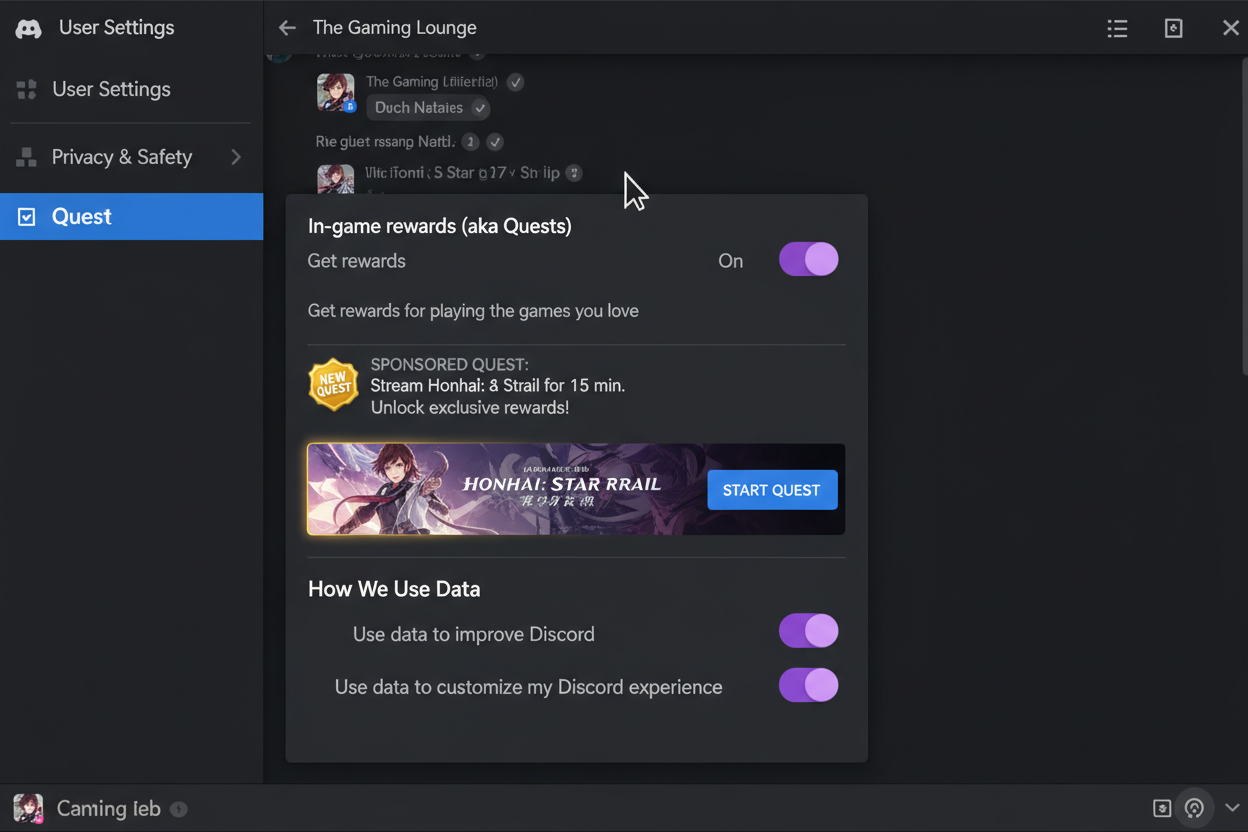Select the Quest sidebar item
The width and height of the screenshot is (1248, 832).
coord(131,216)
